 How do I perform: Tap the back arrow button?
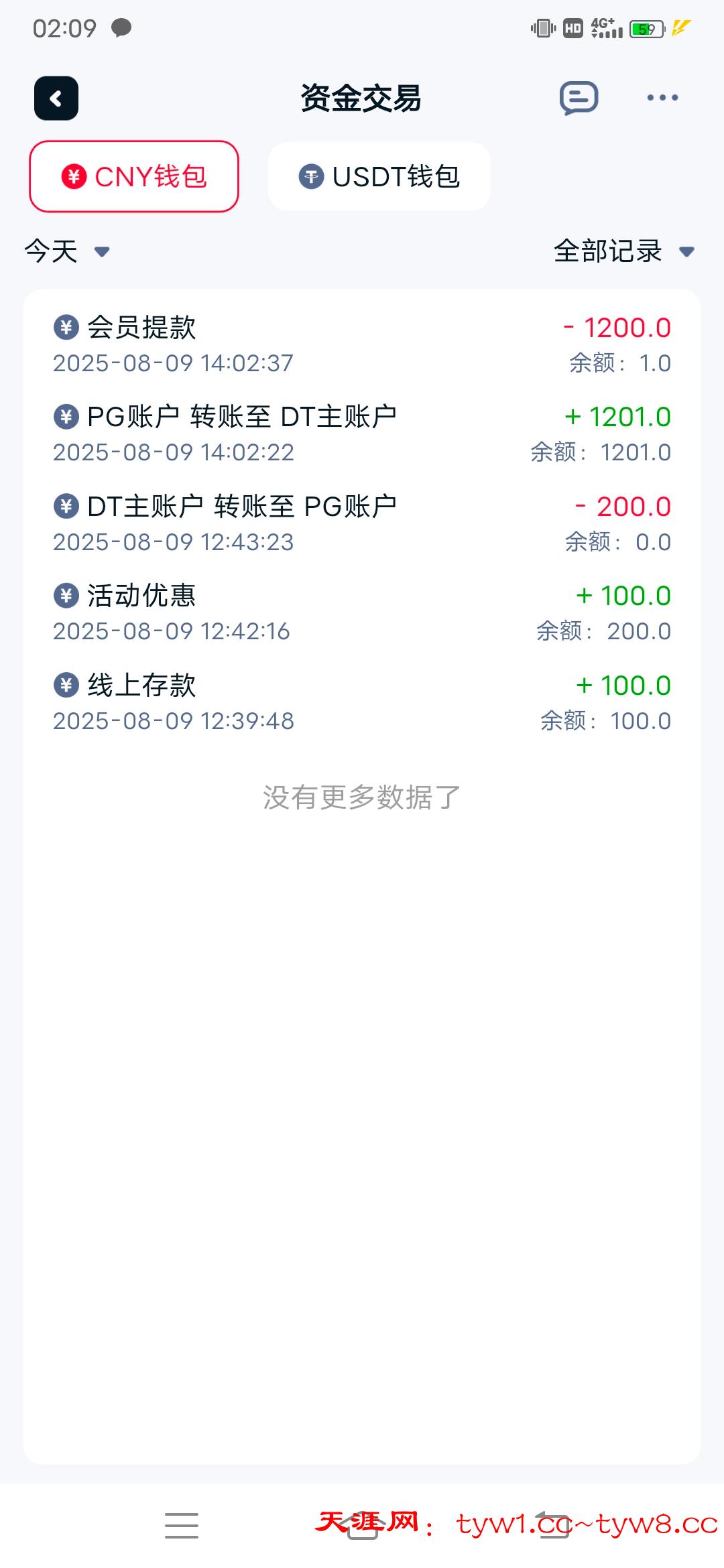point(56,99)
